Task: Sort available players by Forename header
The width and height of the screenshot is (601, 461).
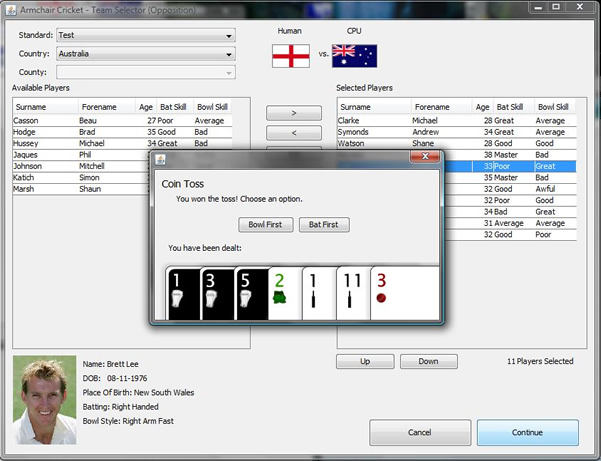Action: (107, 107)
